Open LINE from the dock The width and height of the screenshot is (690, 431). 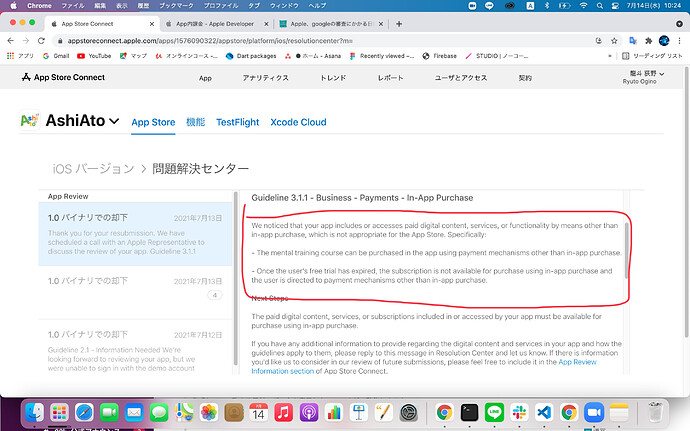coord(494,413)
